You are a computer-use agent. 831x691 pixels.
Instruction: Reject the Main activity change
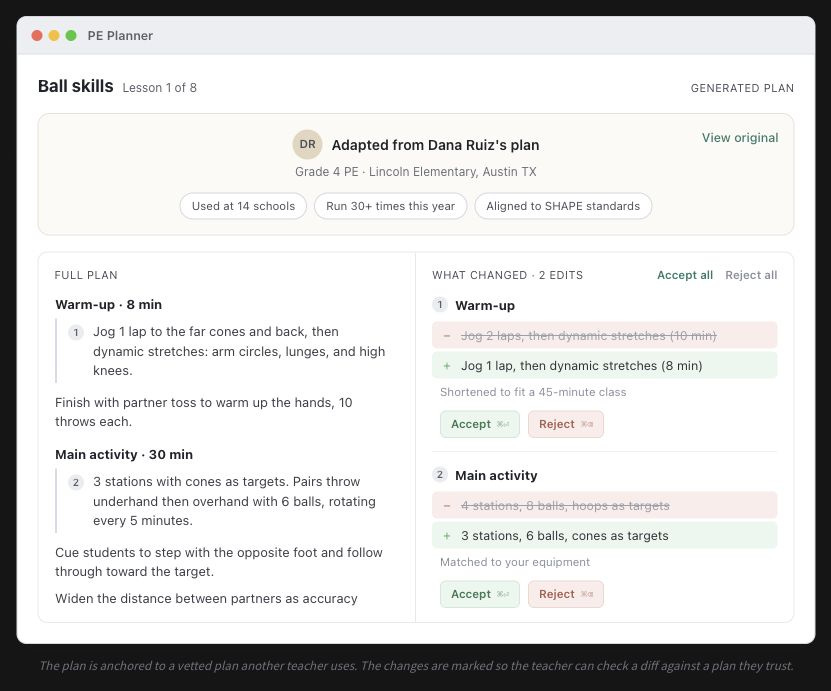tap(565, 594)
